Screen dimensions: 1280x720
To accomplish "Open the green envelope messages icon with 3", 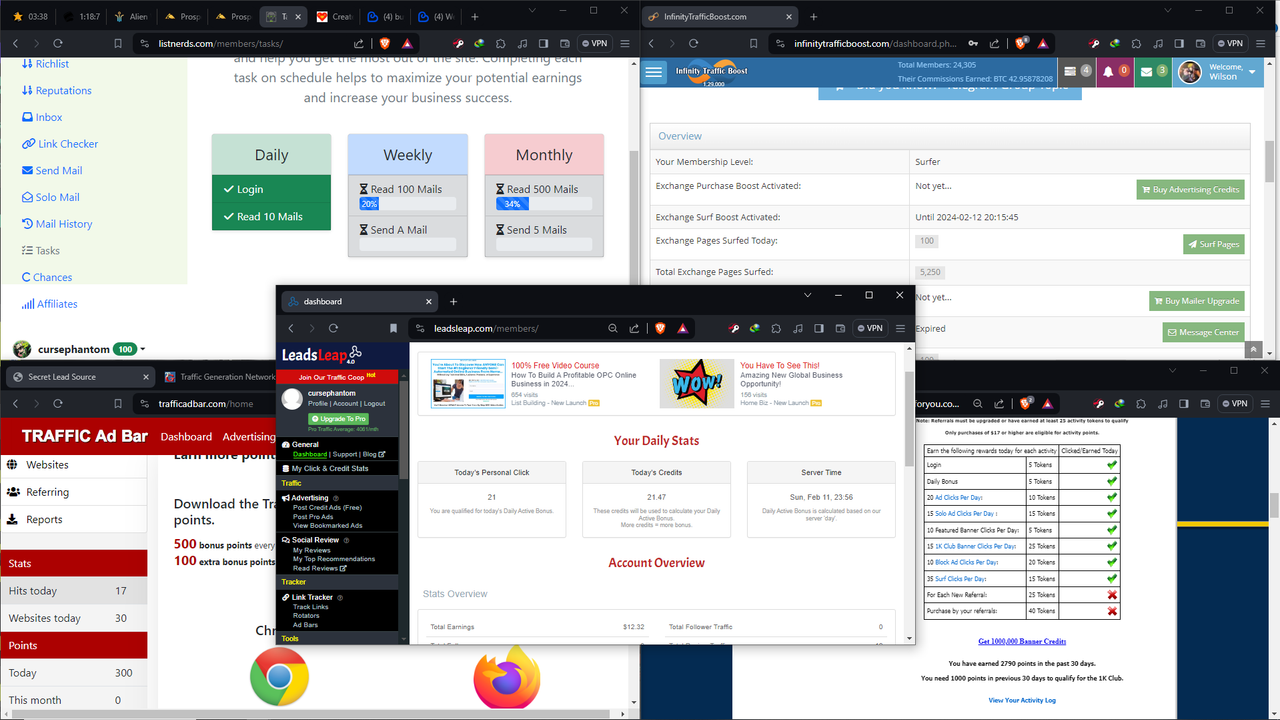I will click(1153, 72).
